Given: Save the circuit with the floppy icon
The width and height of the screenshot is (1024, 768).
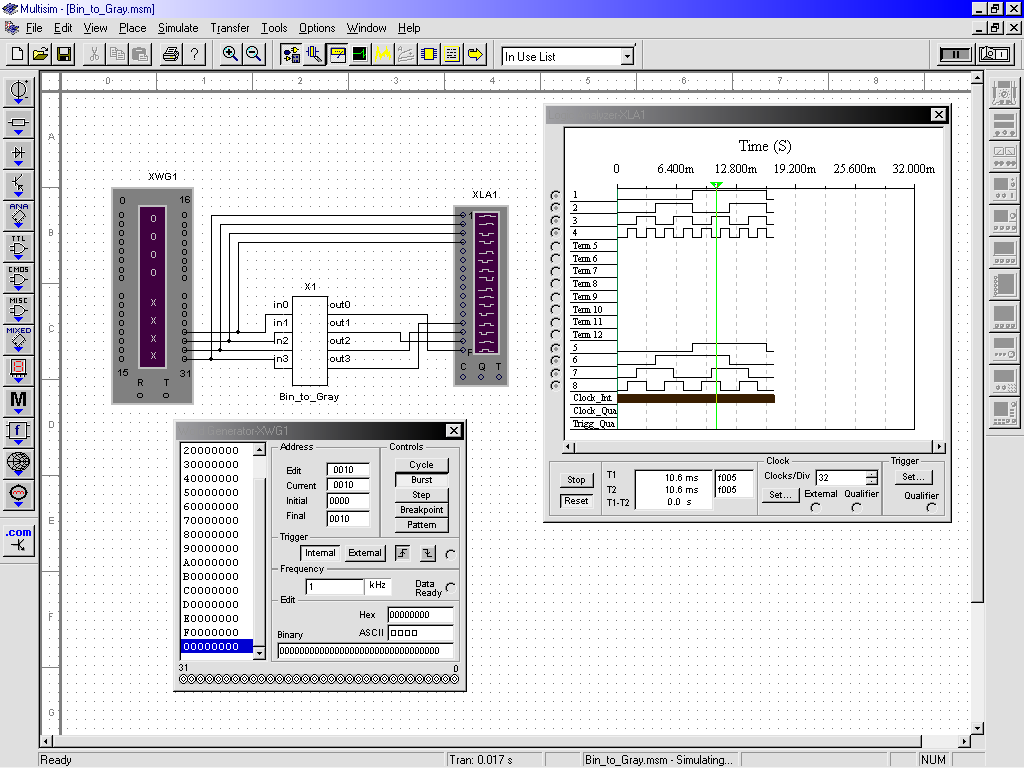Looking at the screenshot, I should pyautogui.click(x=64, y=54).
